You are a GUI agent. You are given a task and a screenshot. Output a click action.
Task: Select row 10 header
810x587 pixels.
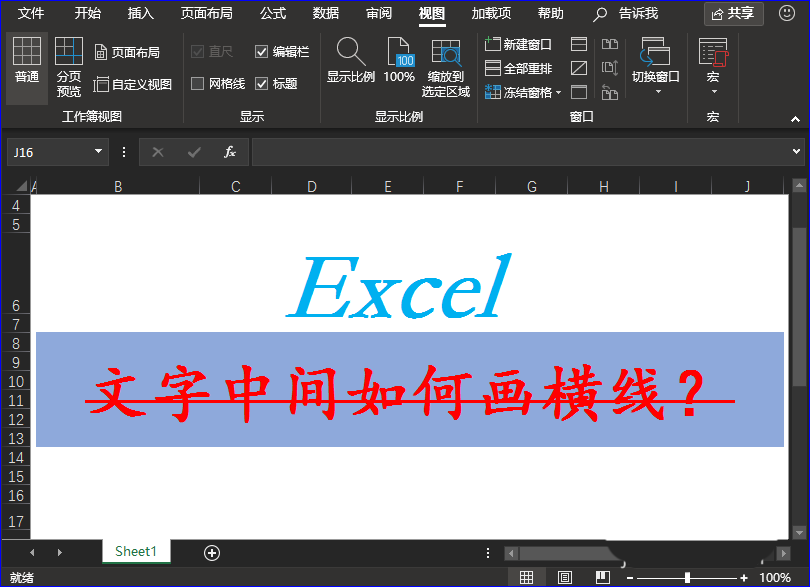coord(16,382)
